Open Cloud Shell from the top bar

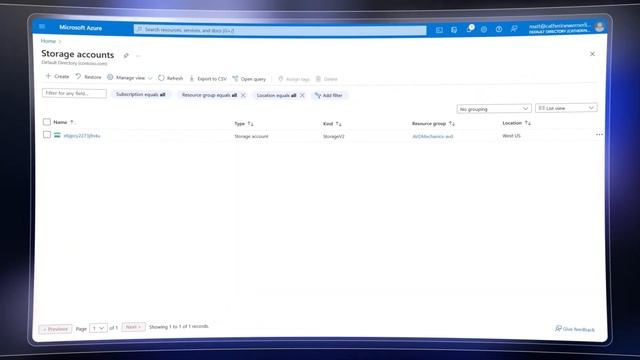coord(439,30)
